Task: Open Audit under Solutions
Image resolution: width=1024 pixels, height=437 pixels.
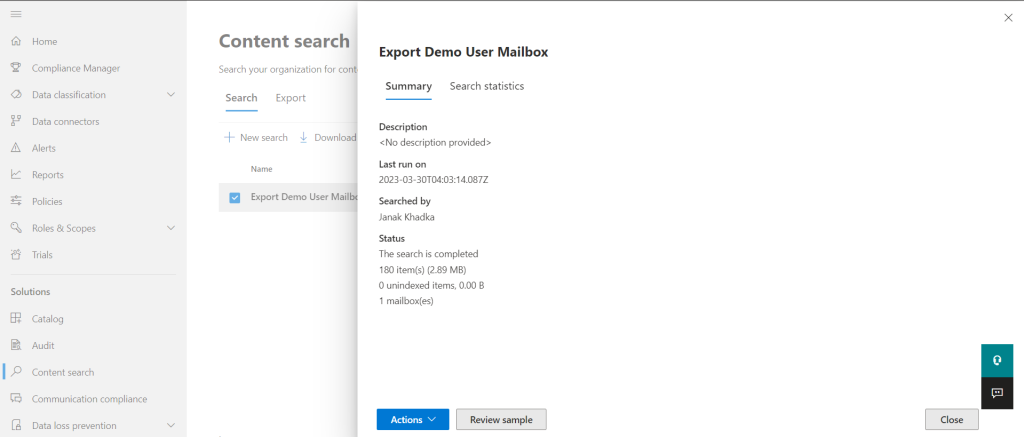Action: click(43, 346)
